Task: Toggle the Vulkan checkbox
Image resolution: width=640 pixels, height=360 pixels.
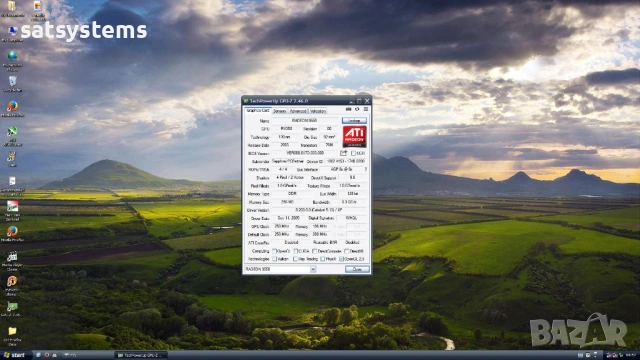Action: click(x=275, y=259)
